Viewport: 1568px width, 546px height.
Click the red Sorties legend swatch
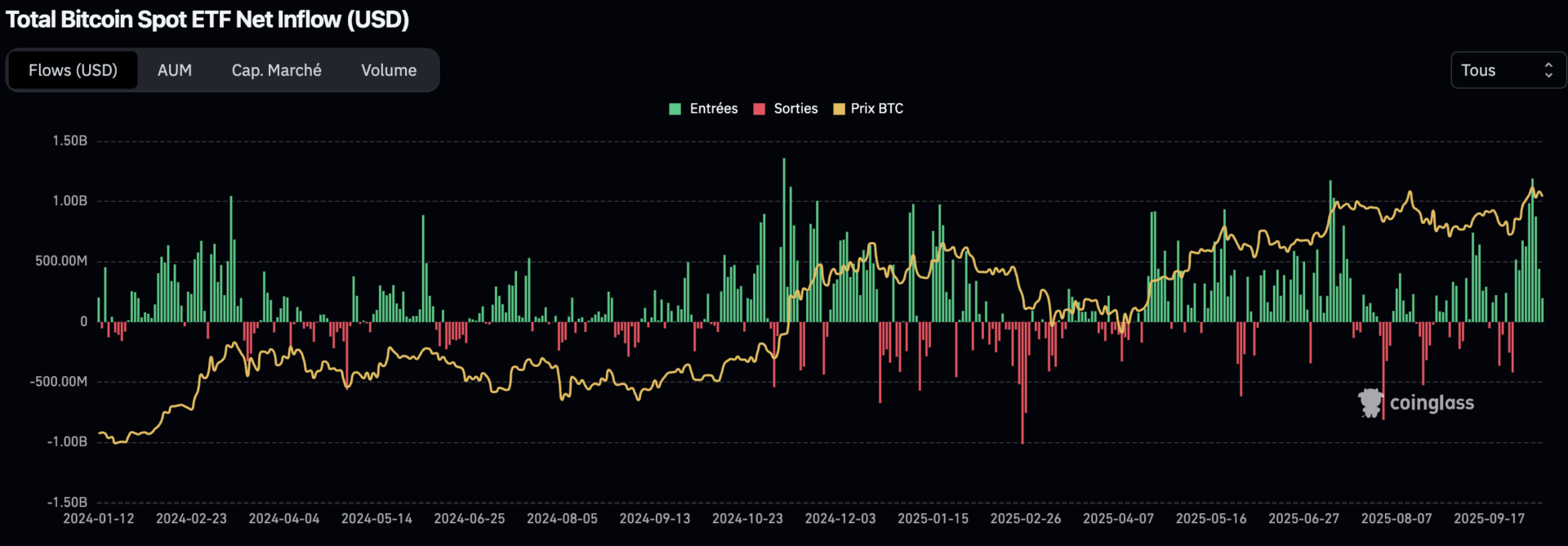(759, 109)
